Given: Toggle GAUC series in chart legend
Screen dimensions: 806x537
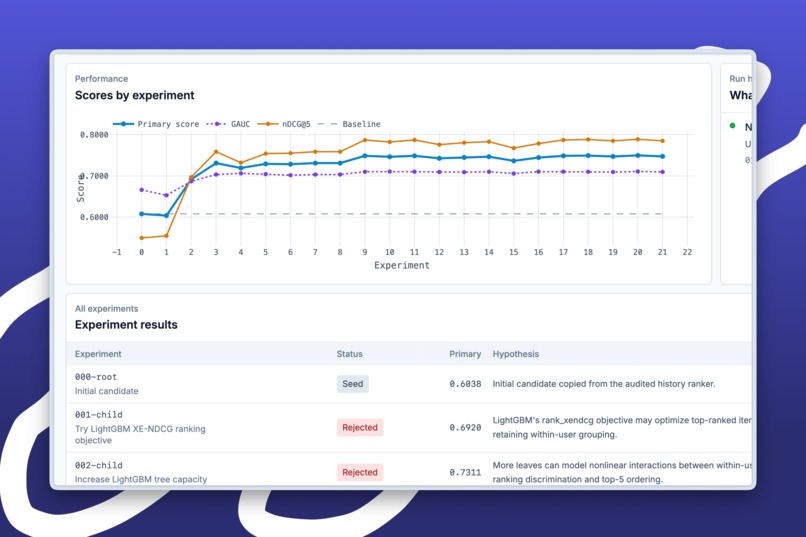Looking at the screenshot, I should pos(228,124).
